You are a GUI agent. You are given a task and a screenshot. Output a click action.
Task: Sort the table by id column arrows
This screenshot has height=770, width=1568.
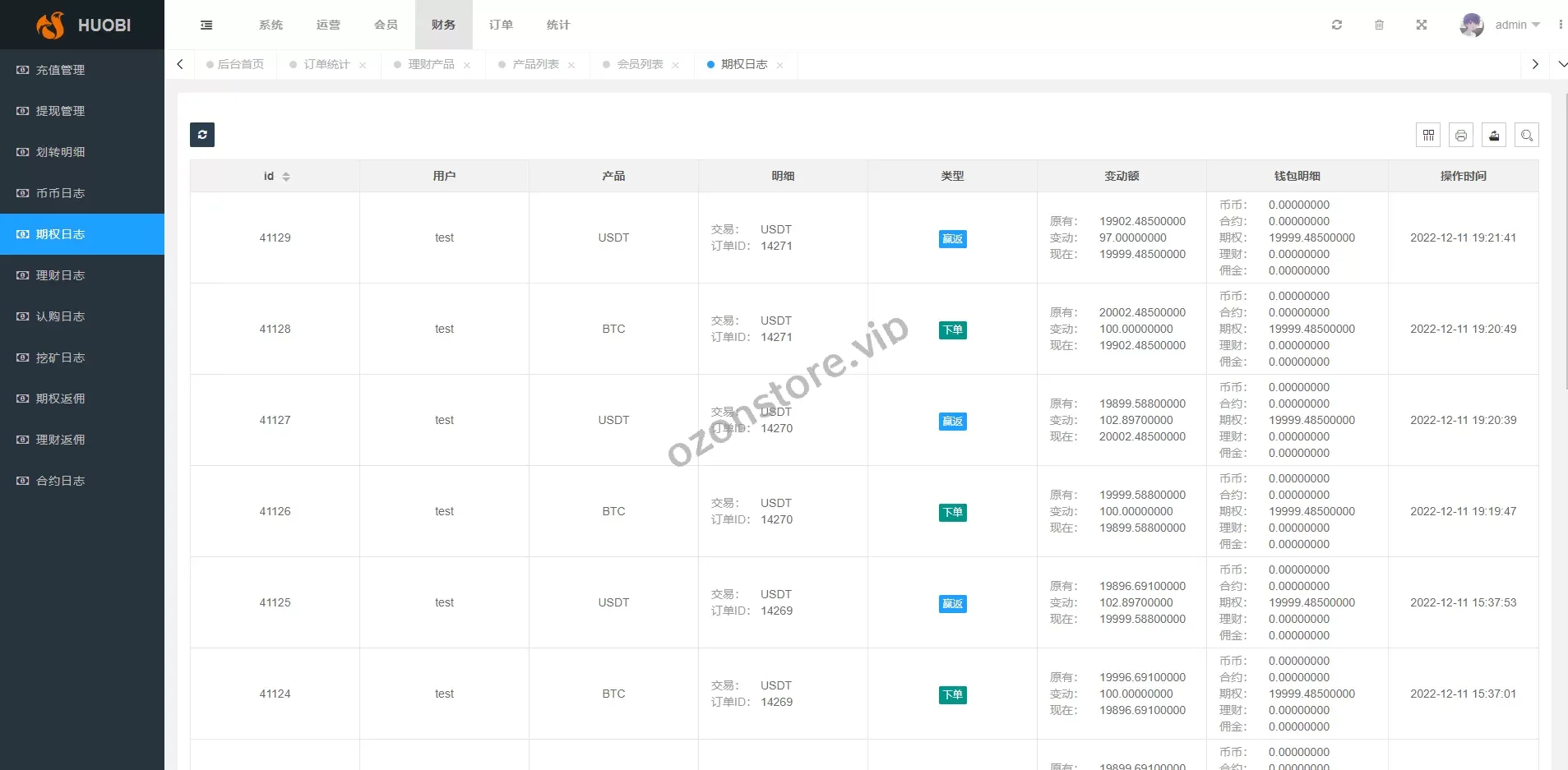point(286,177)
